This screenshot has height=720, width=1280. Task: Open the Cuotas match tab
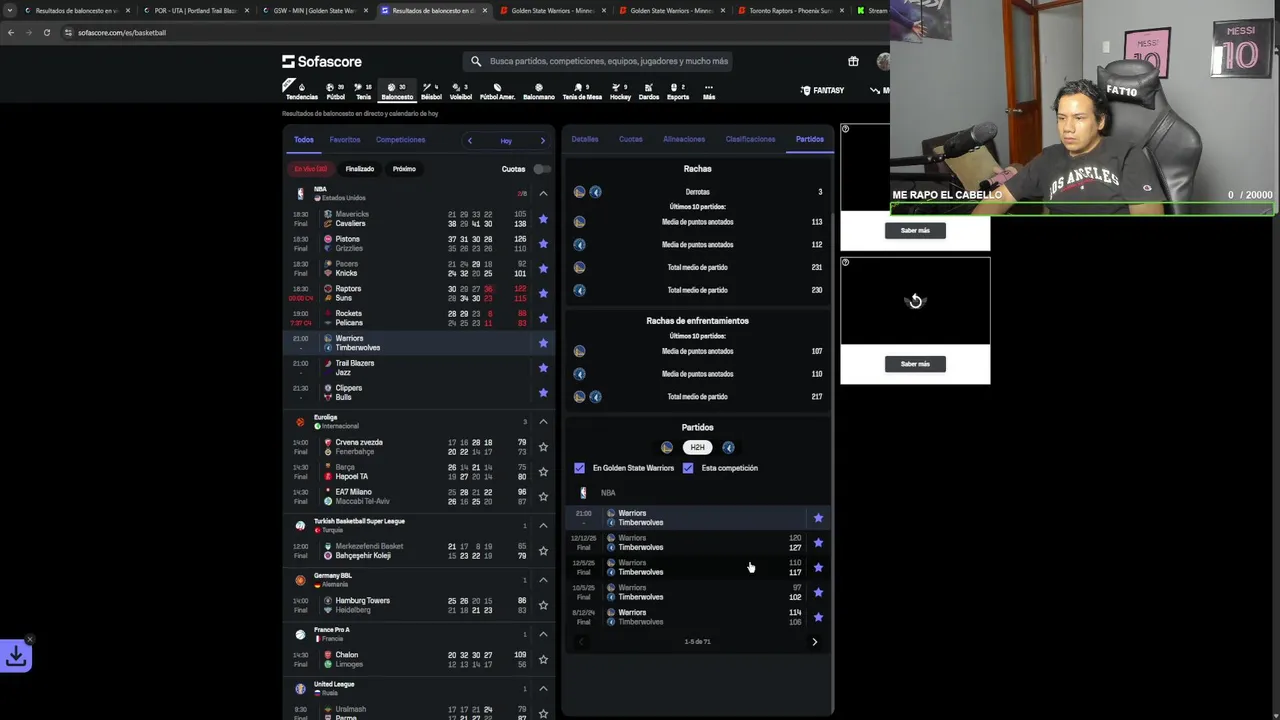point(631,139)
